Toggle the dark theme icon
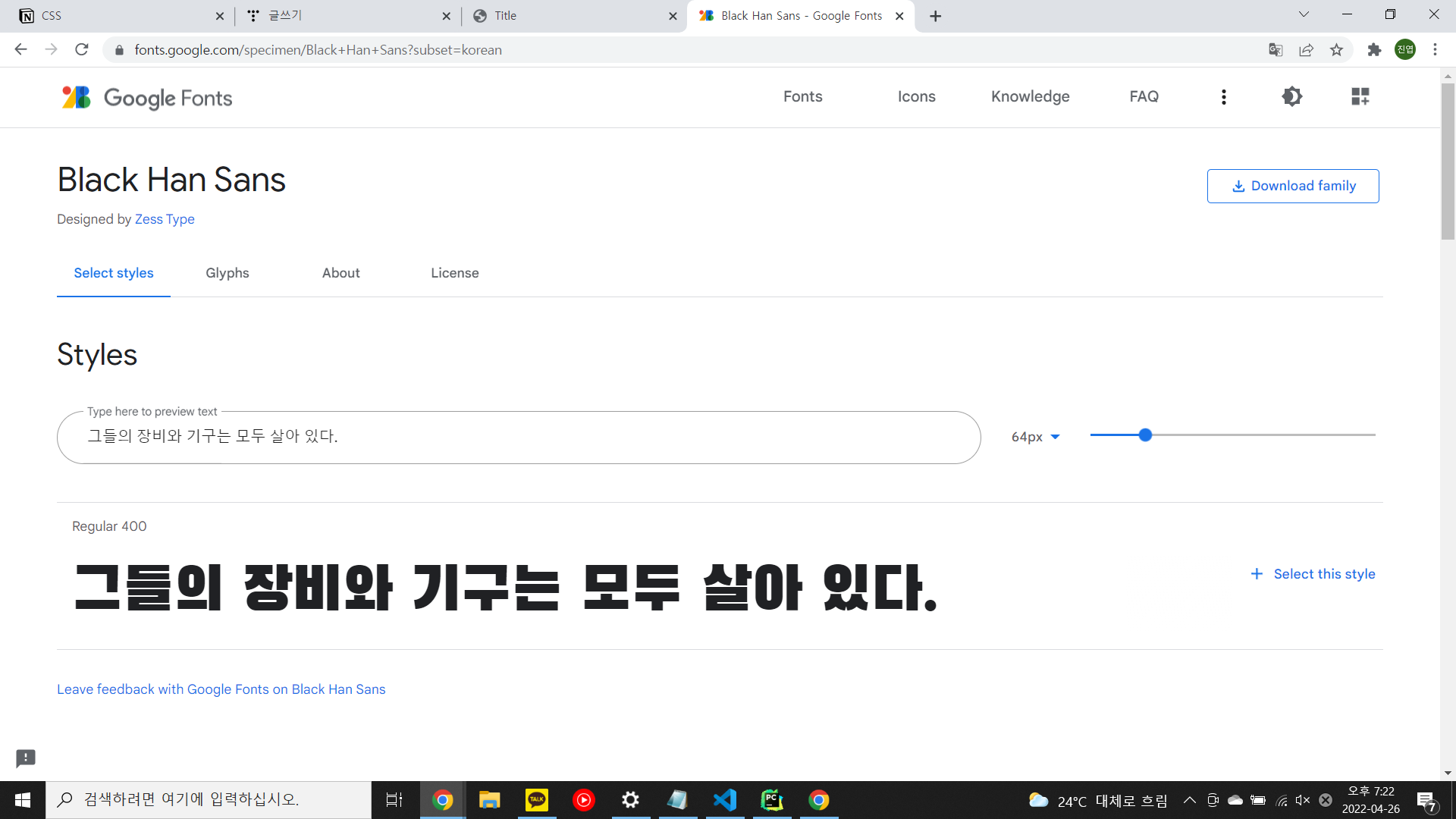This screenshot has height=819, width=1456. 1292,96
